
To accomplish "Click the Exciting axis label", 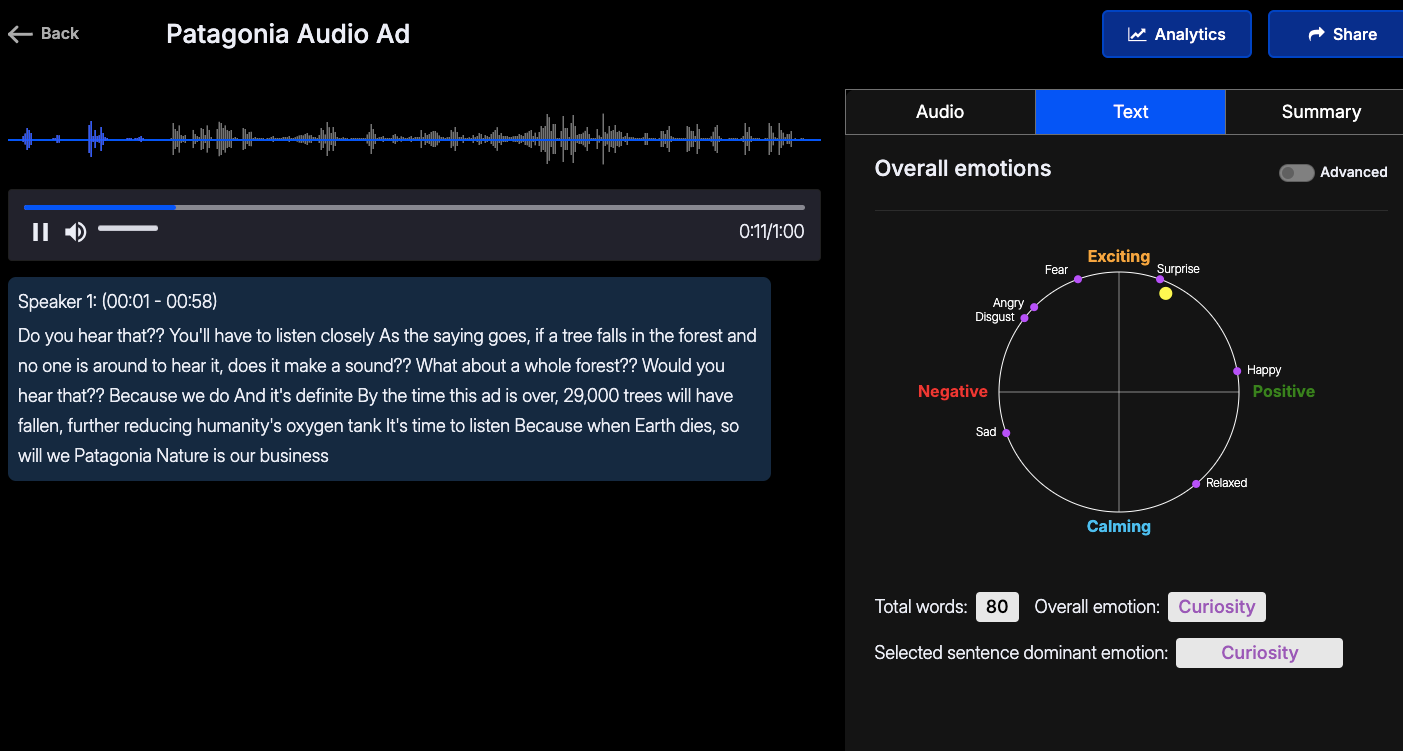I will (1119, 257).
